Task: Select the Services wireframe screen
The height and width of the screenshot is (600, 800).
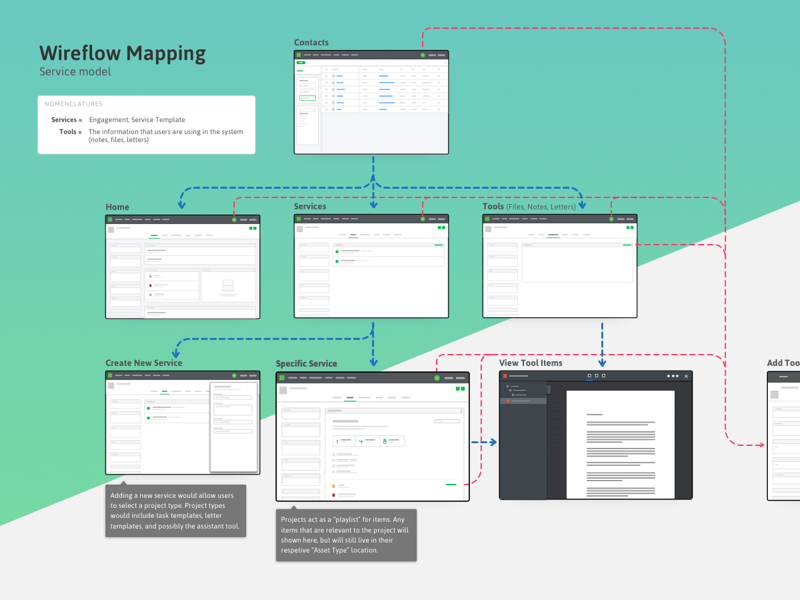Action: [x=371, y=266]
